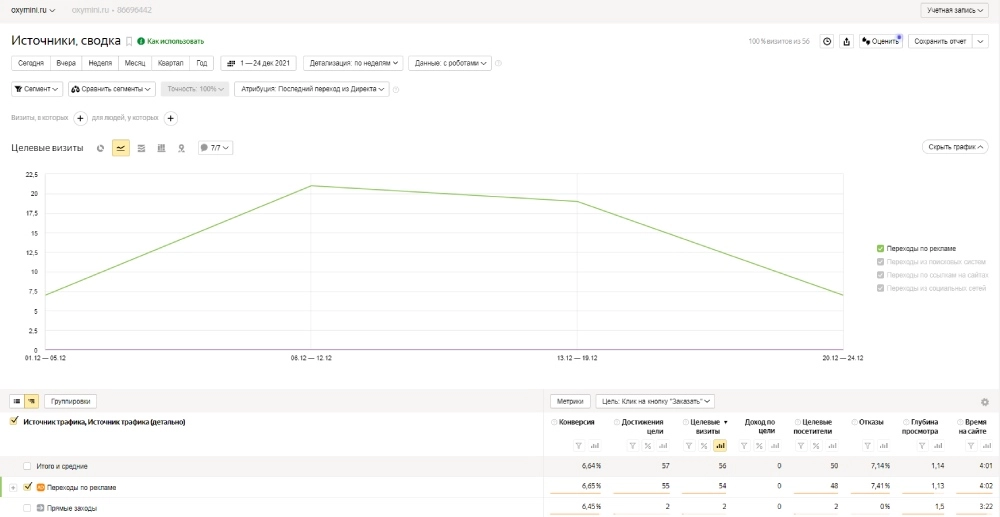Add a condition for людей, у которых

click(171, 118)
